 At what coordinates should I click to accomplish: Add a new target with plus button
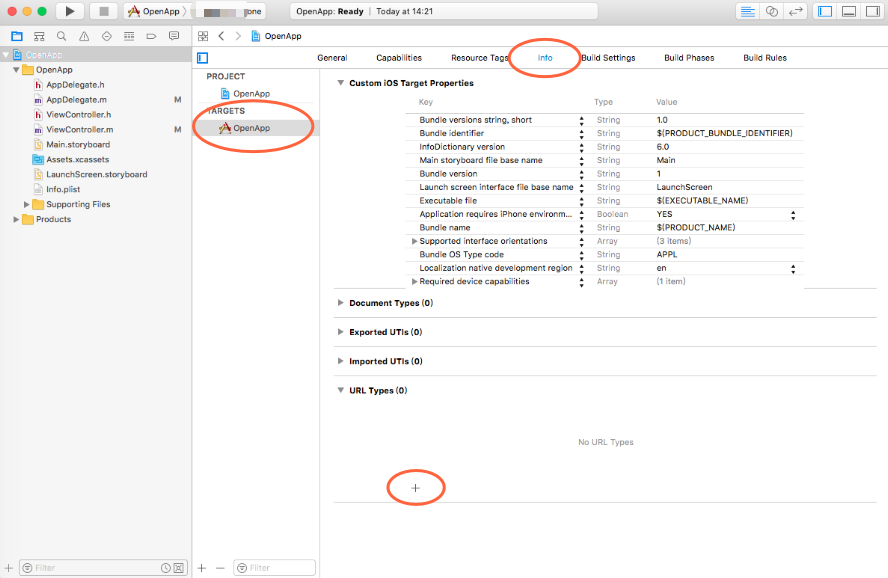[202, 568]
